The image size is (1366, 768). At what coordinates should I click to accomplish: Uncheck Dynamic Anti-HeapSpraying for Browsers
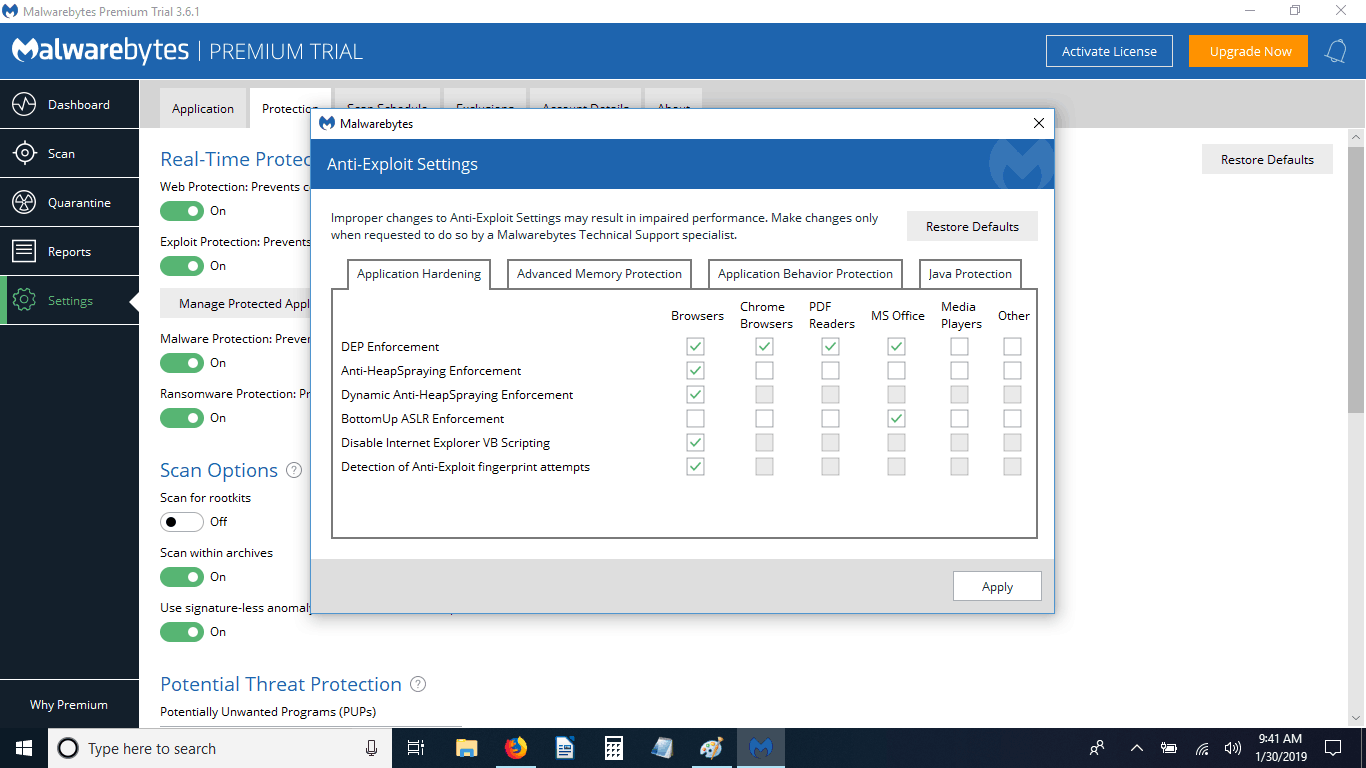click(x=695, y=395)
